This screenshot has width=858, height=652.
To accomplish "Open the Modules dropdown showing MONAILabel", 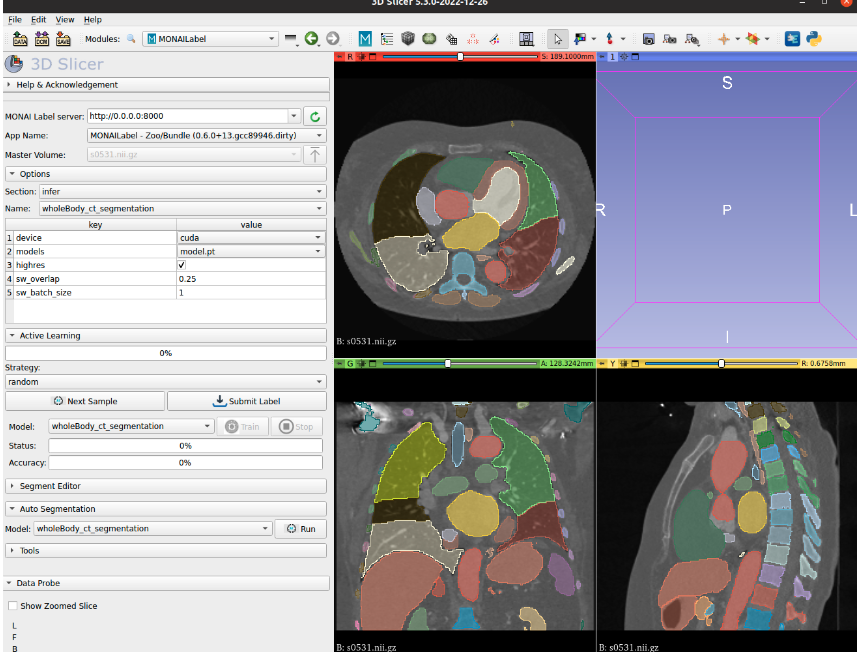I will point(211,39).
